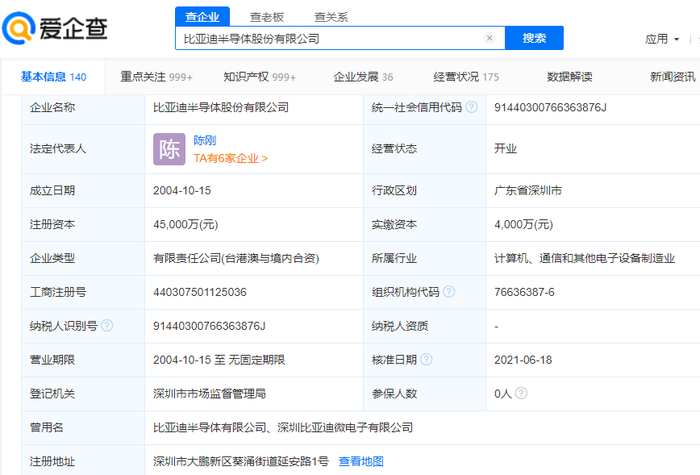Select paid-in capital 4,000万(元)

coord(523,224)
